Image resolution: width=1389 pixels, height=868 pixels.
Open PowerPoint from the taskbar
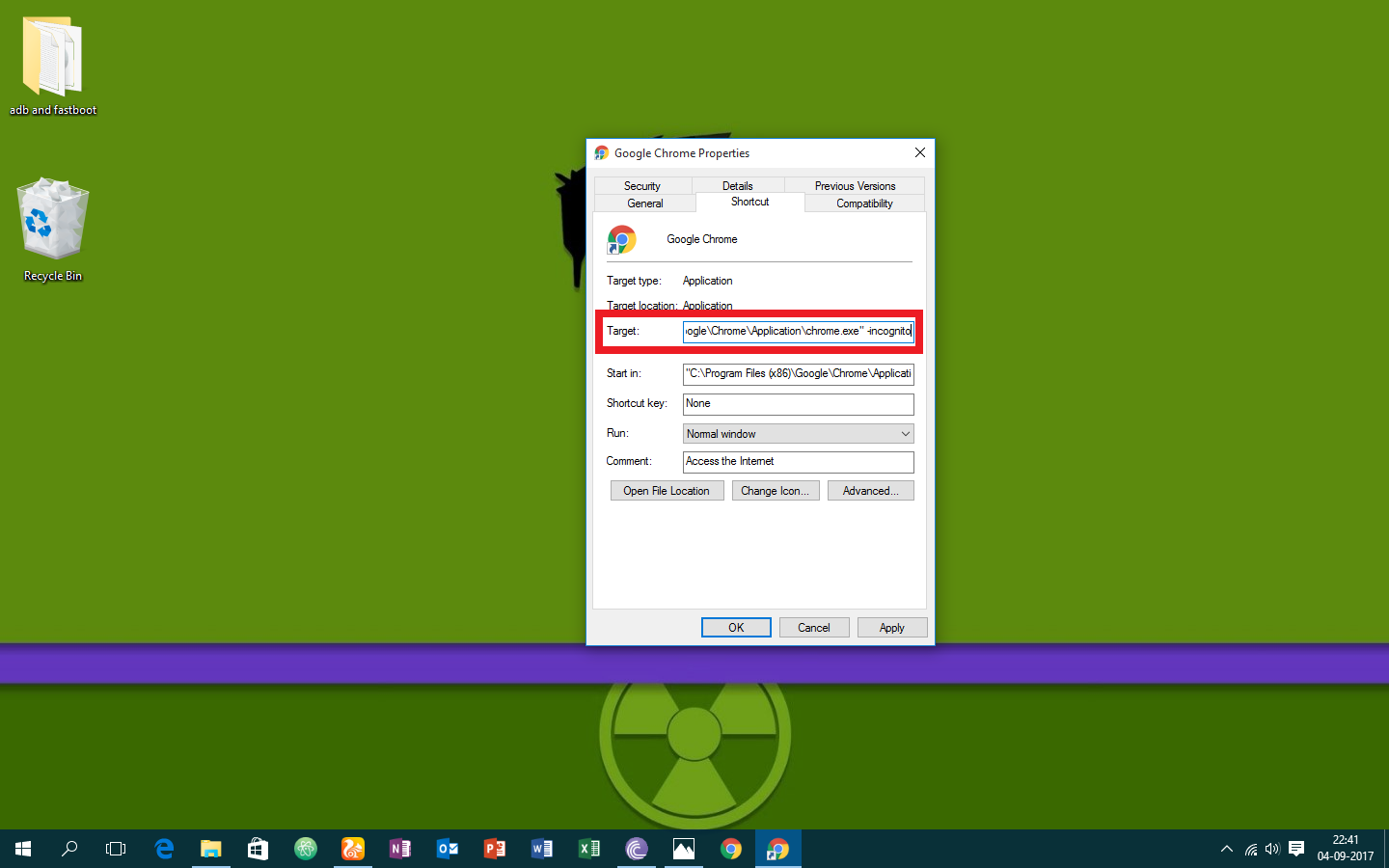pos(494,849)
